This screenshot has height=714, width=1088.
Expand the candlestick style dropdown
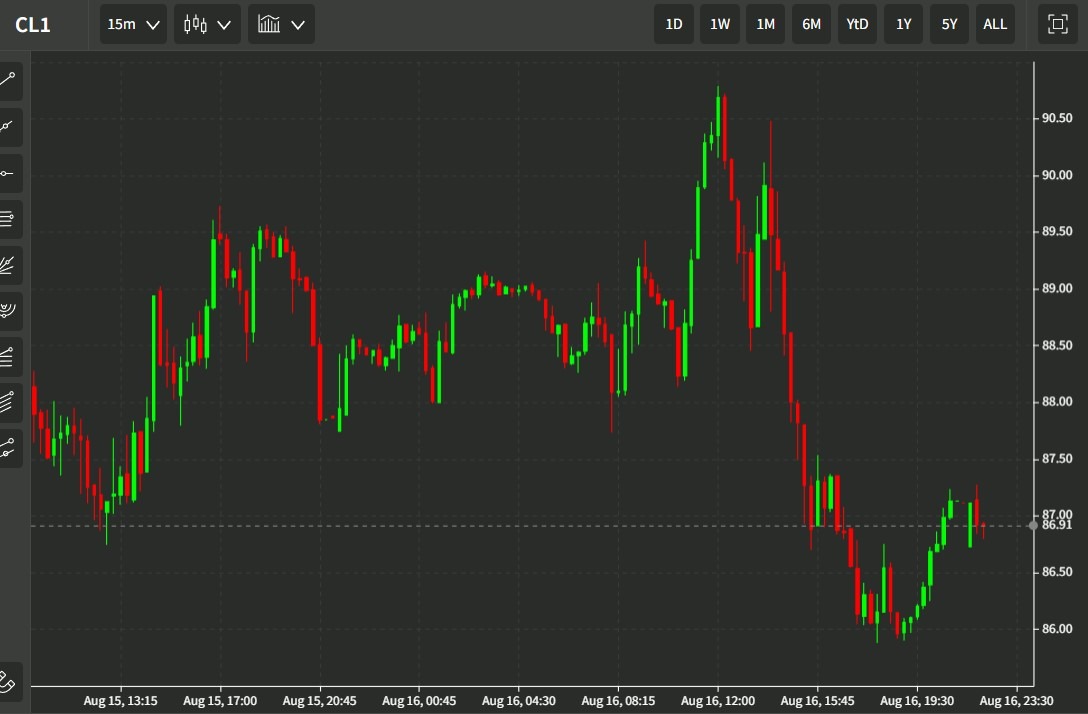tap(222, 24)
